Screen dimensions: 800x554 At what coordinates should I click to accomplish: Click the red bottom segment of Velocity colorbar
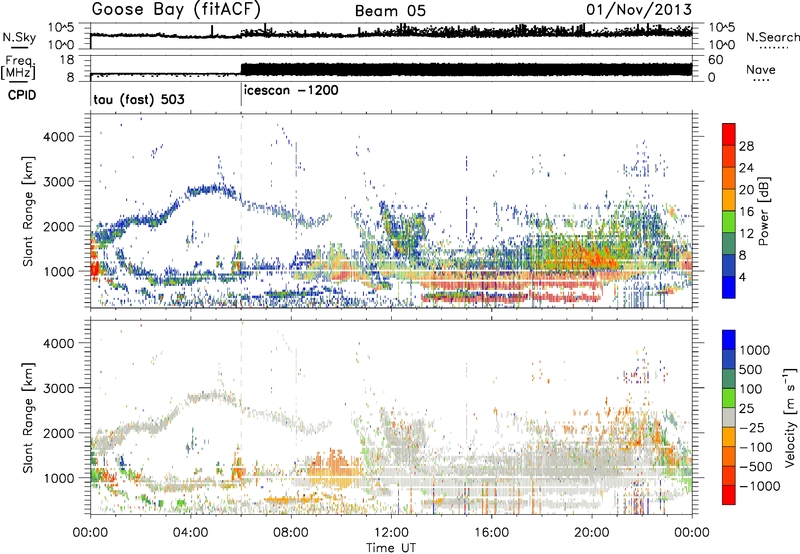(729, 495)
